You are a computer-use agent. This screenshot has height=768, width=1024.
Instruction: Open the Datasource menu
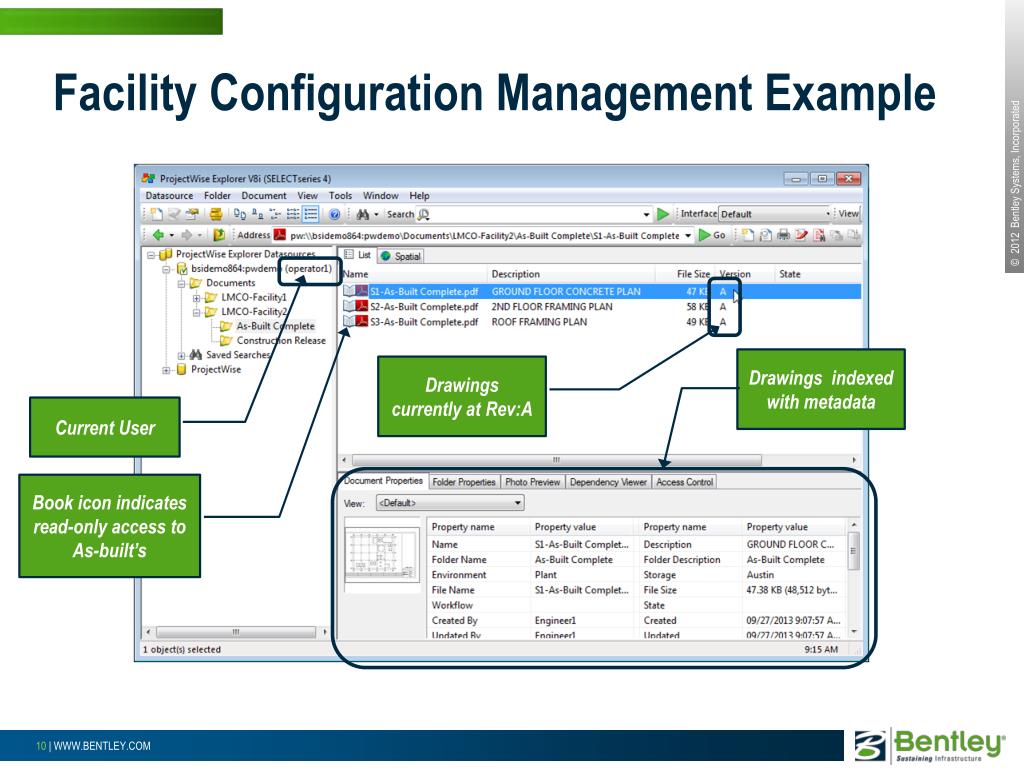(x=169, y=195)
